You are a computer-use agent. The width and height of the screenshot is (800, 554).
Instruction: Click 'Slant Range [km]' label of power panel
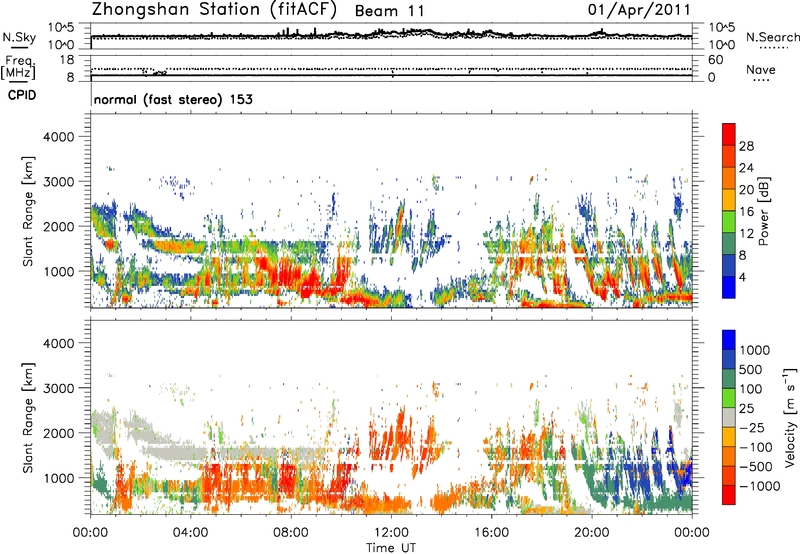28,211
